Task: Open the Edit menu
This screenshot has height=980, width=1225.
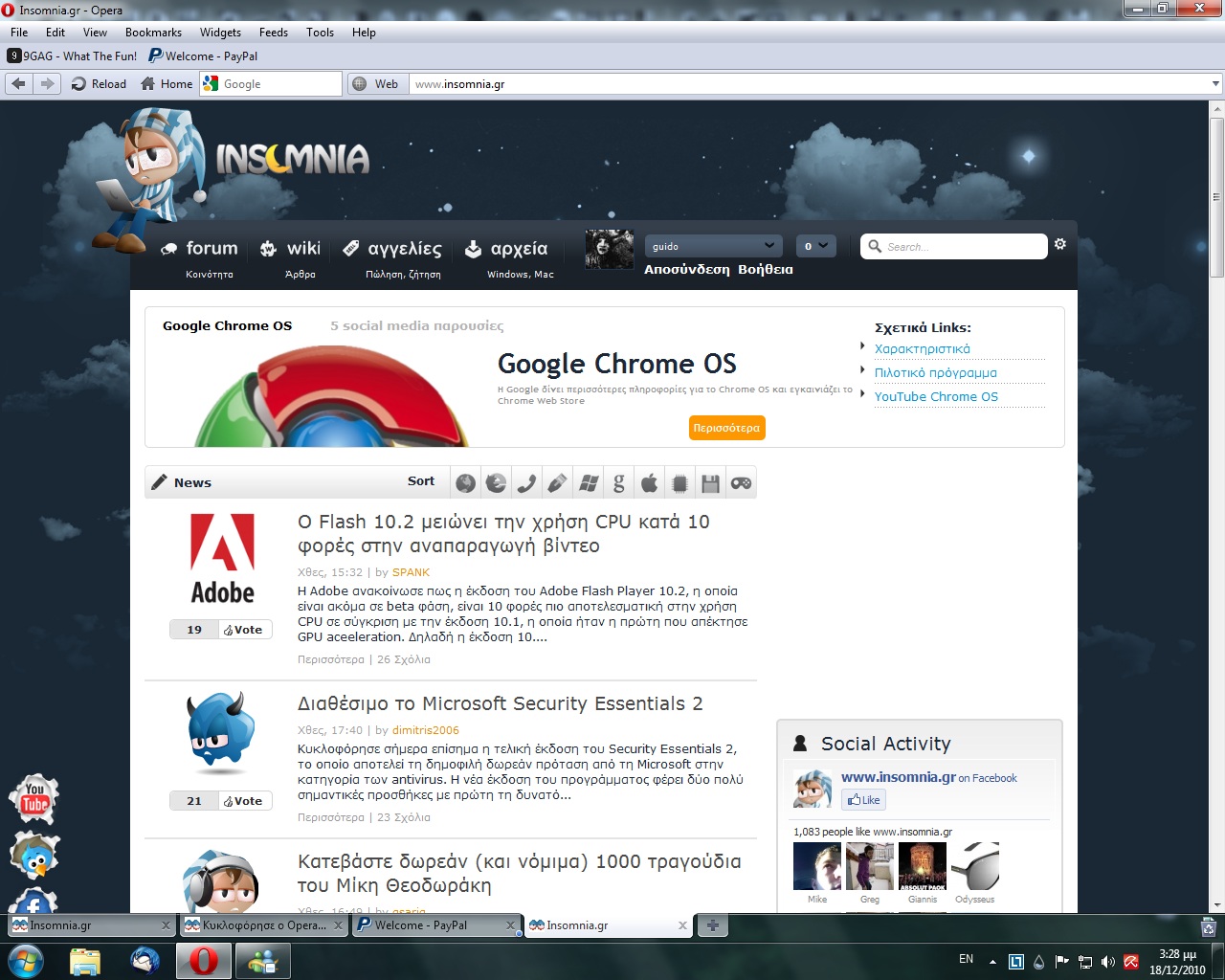Action: pyautogui.click(x=56, y=33)
